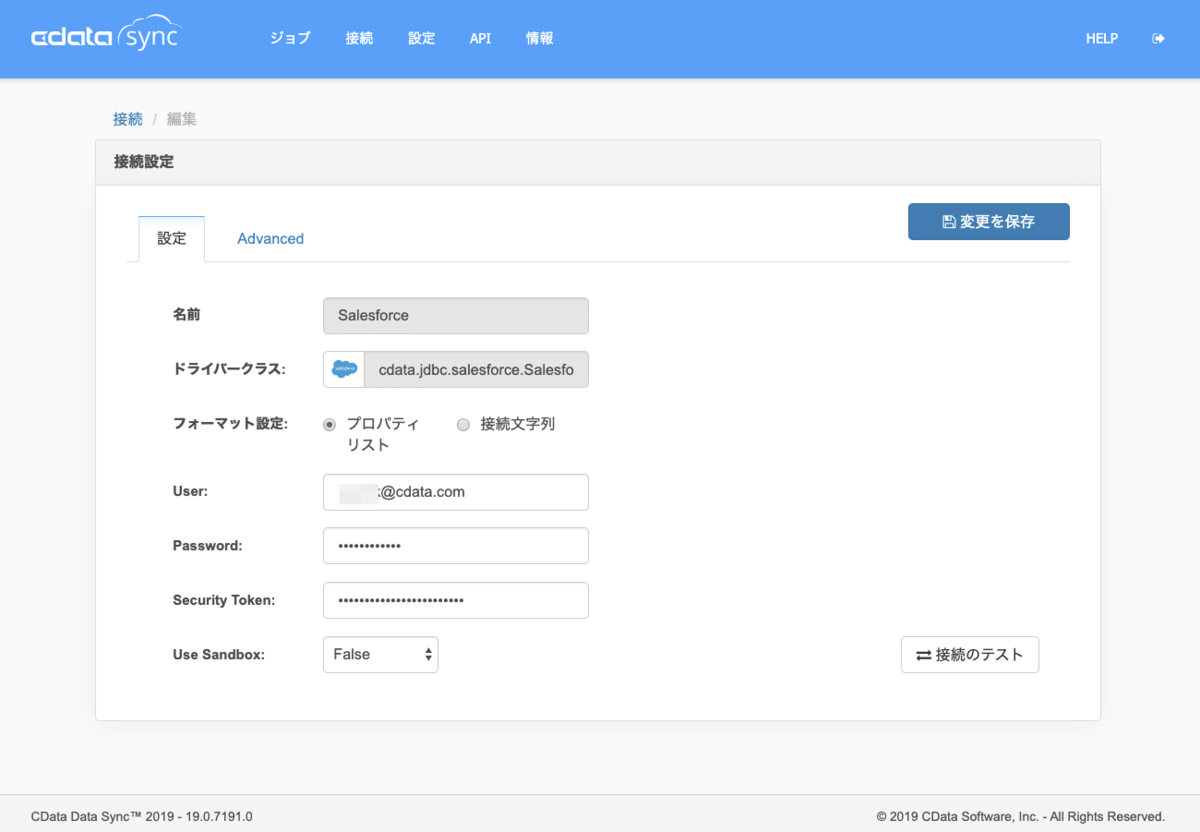This screenshot has height=832, width=1200.
Task: Click 変更を保存 button
Action: 988,222
